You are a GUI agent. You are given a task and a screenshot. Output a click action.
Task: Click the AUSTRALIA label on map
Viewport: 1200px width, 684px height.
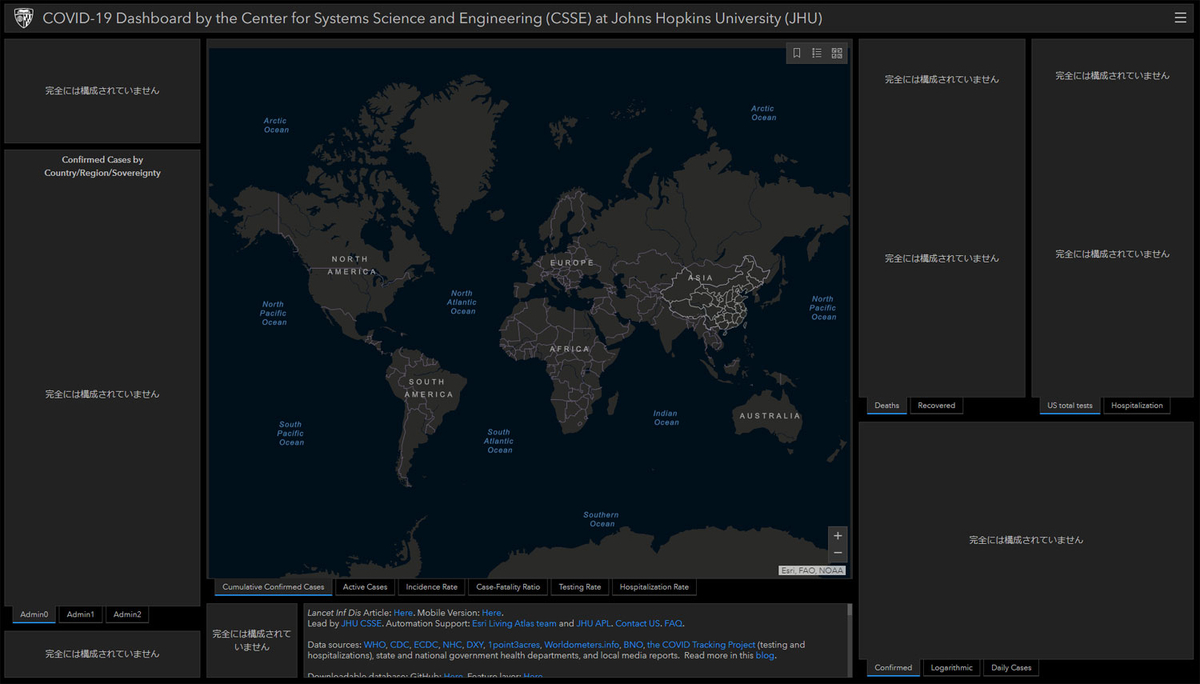770,415
